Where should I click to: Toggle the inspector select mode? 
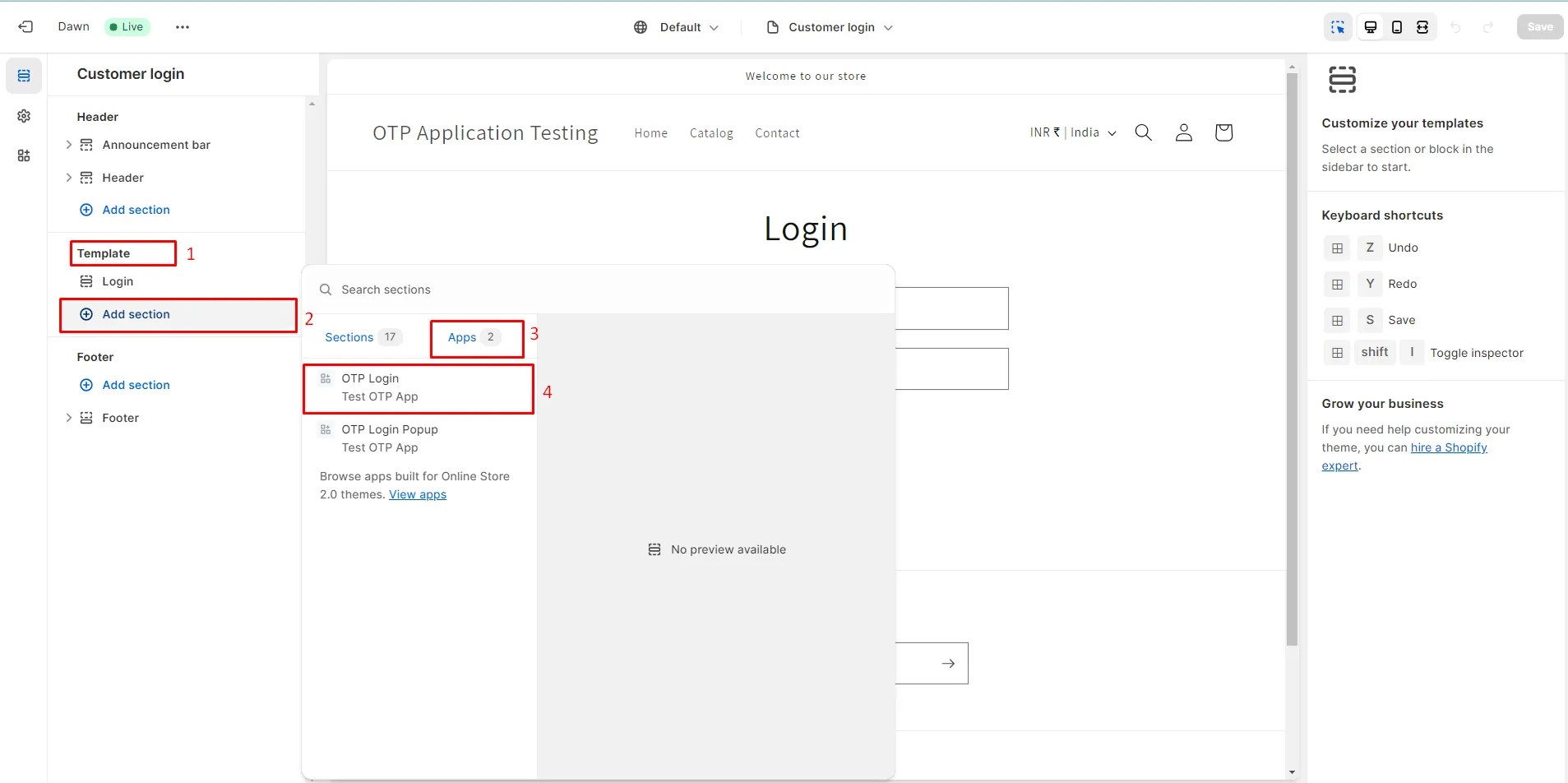(1338, 26)
